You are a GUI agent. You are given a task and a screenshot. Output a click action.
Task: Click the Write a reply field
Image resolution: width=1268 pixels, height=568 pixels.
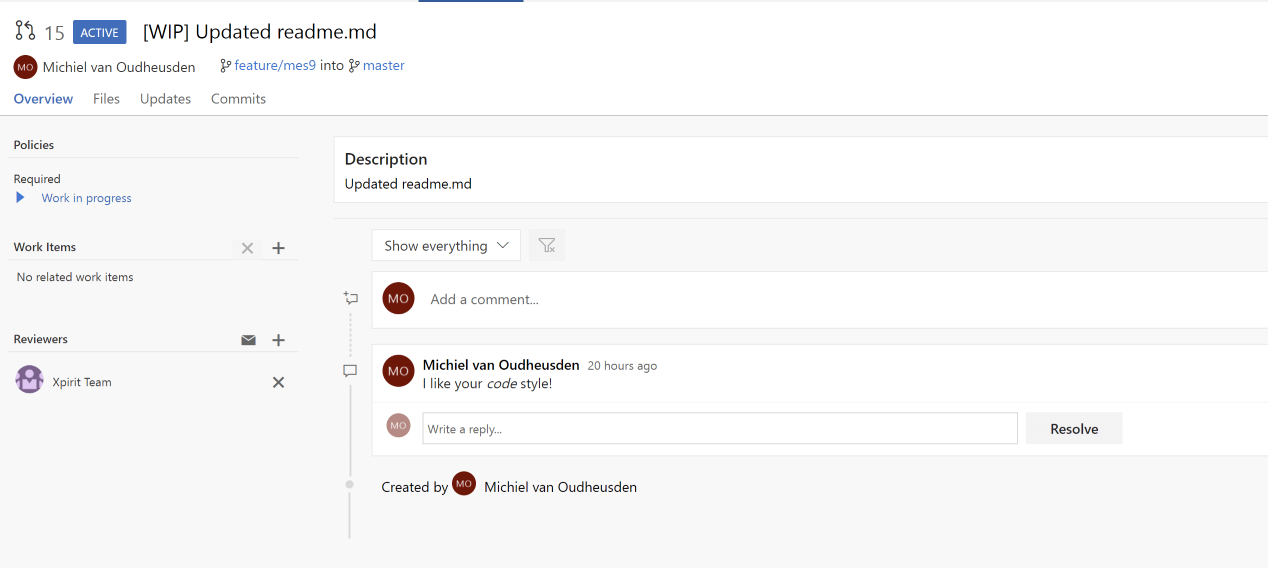(x=719, y=429)
